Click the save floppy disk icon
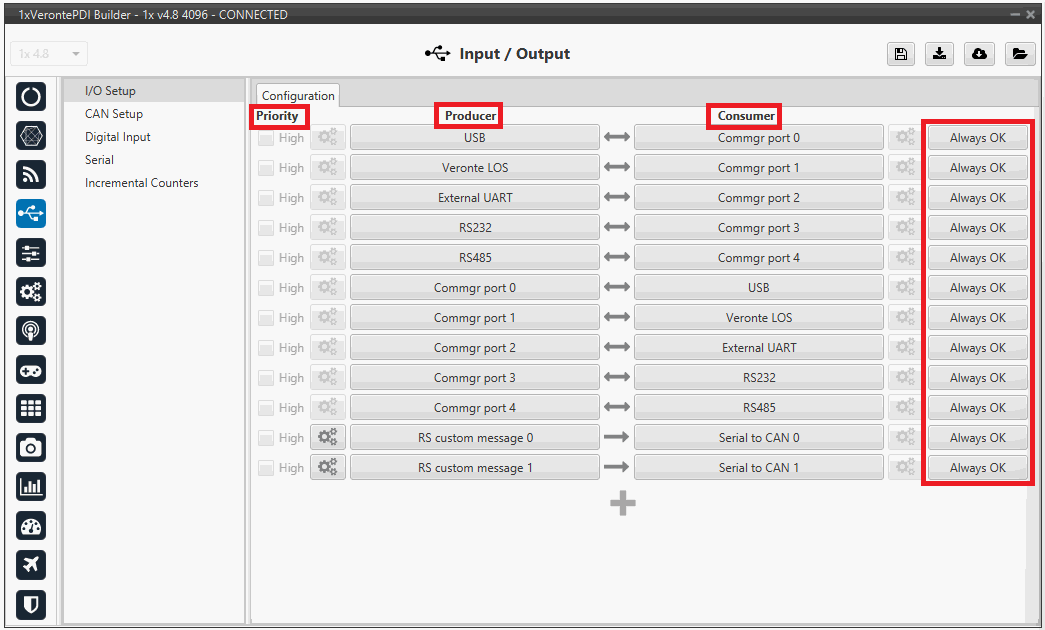This screenshot has width=1045, height=630. click(901, 54)
